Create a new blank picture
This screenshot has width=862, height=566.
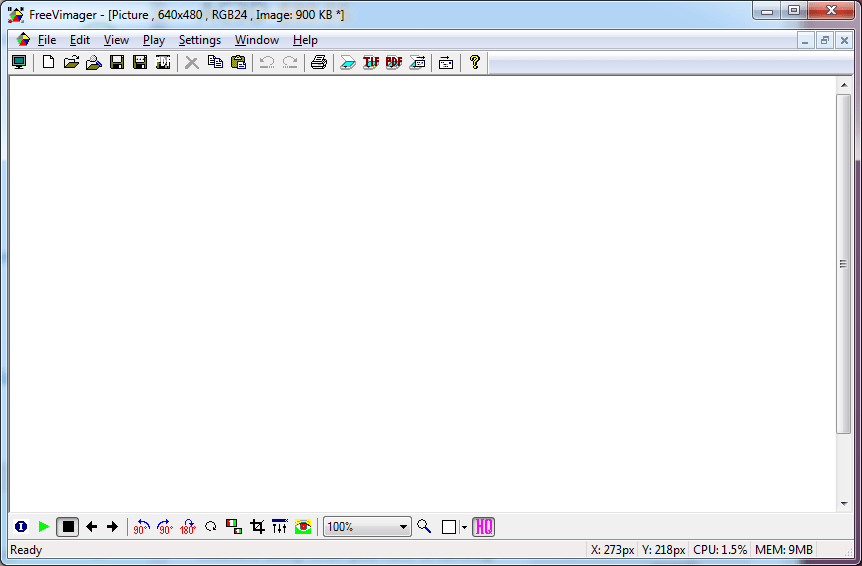click(48, 63)
